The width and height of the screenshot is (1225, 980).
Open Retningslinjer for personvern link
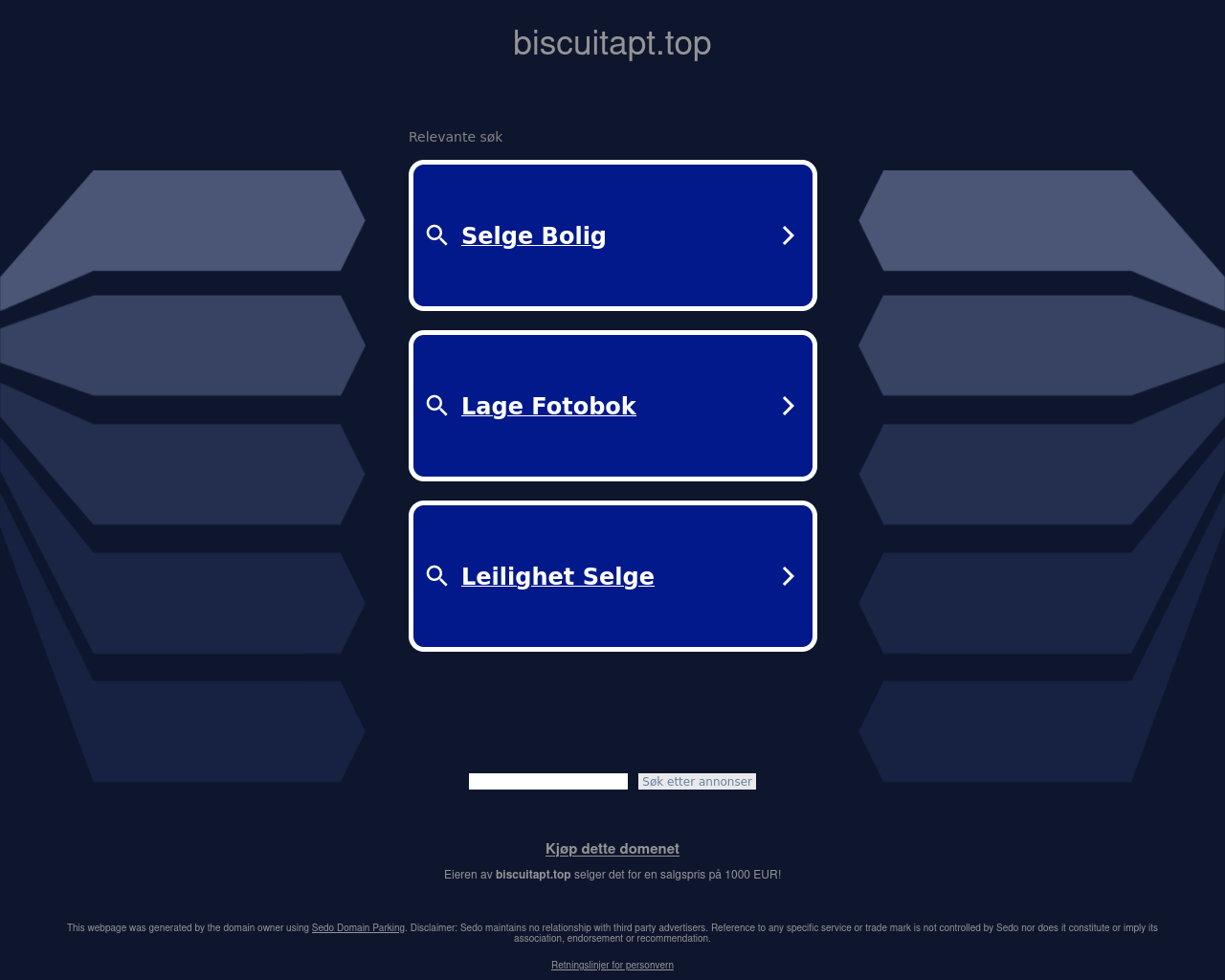pos(612,965)
